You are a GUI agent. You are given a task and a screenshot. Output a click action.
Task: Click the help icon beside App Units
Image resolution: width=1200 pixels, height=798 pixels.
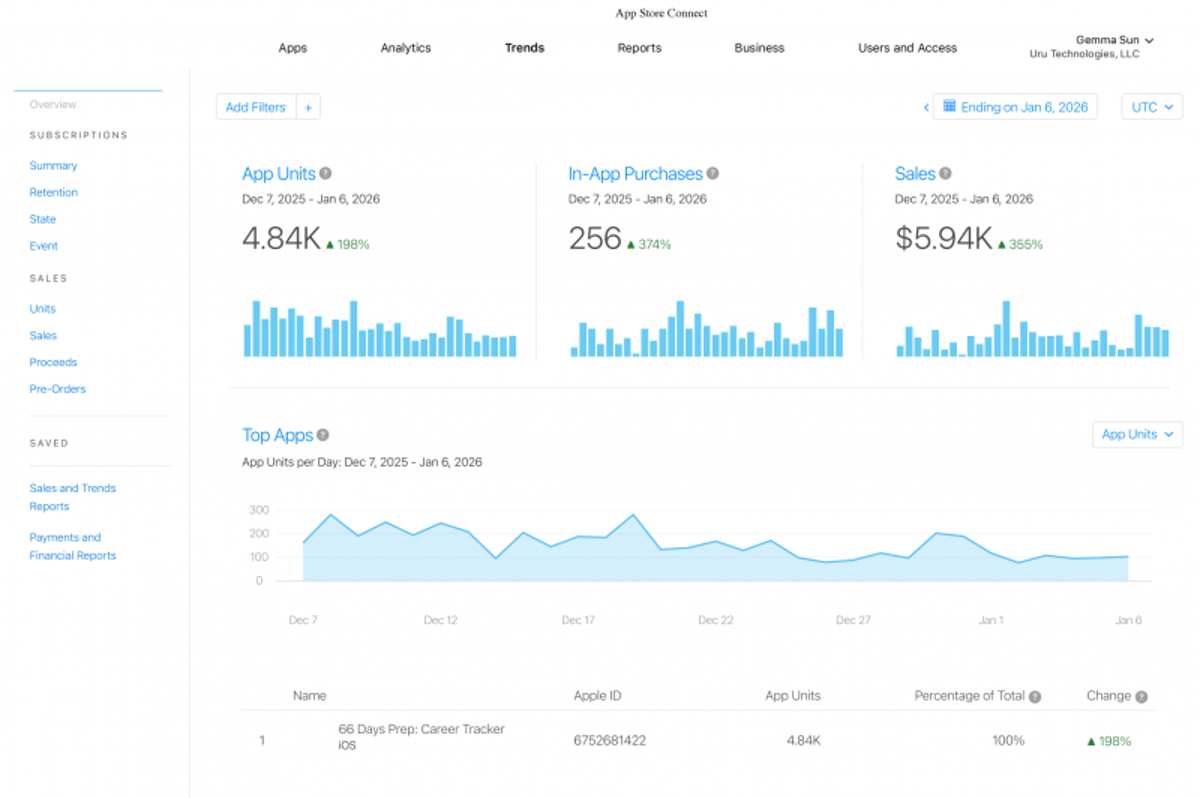(325, 174)
